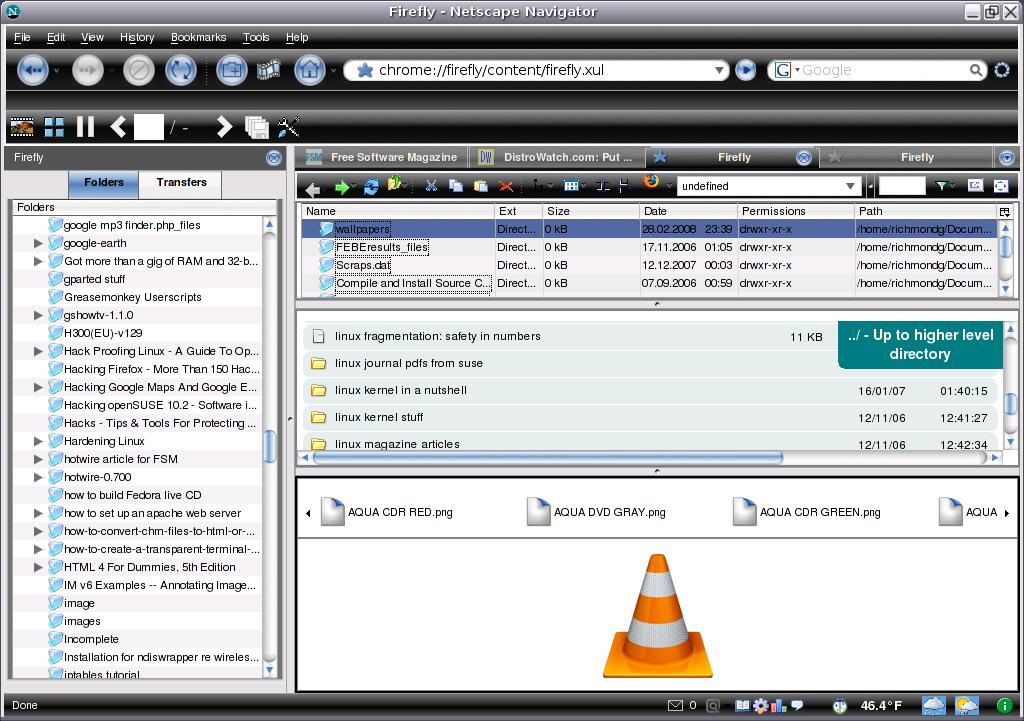Open the Bookmarks menu
The height and width of the screenshot is (721, 1024).
[199, 37]
